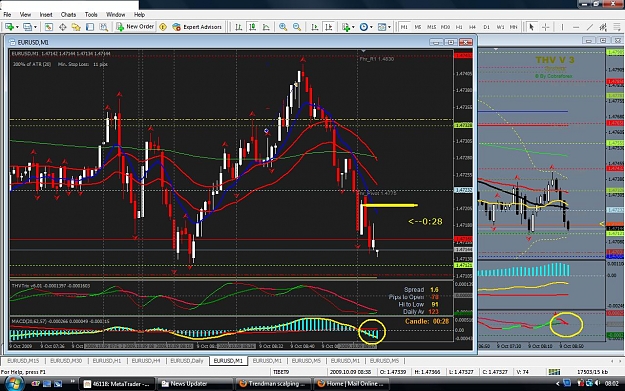
Task: Expand the Templates dropdown arrow
Action: tap(389, 27)
